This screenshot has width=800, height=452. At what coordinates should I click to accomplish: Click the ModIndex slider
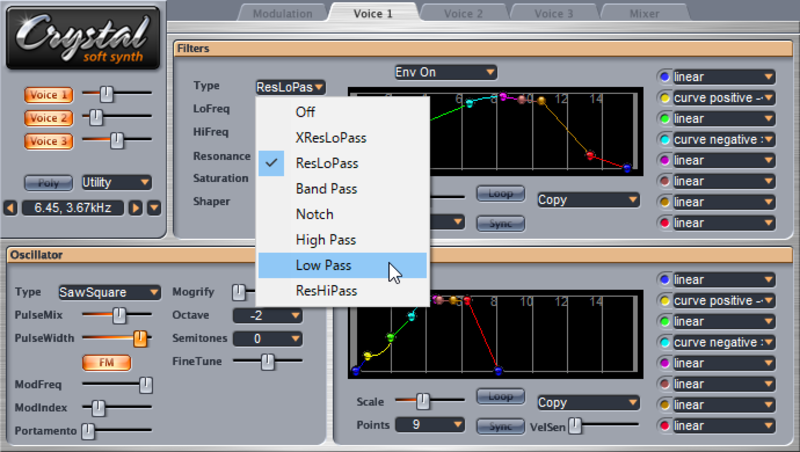click(117, 408)
